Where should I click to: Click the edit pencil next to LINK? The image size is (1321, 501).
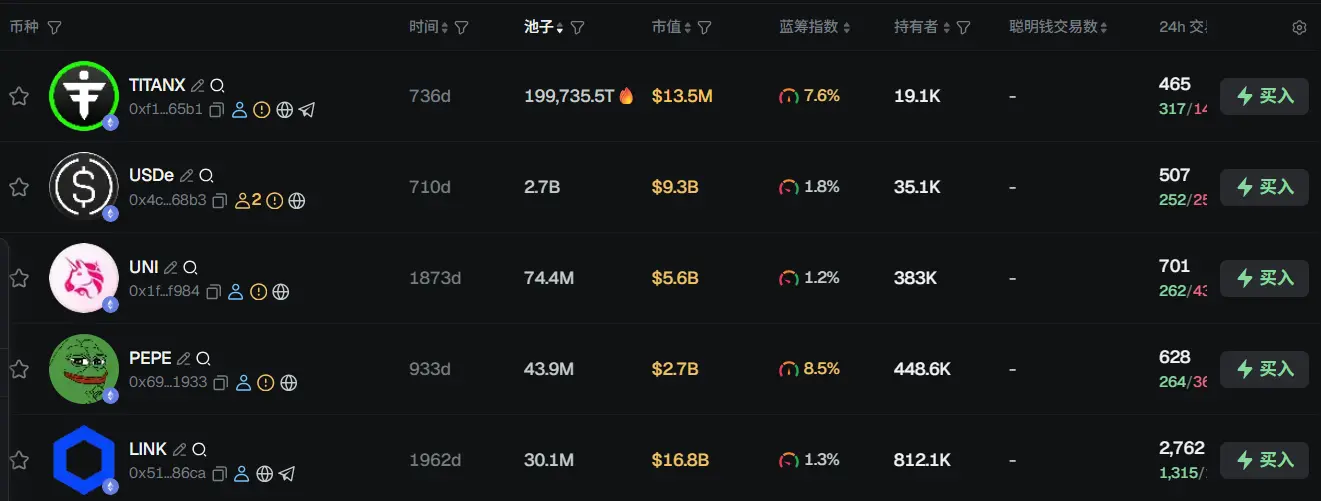pos(180,449)
